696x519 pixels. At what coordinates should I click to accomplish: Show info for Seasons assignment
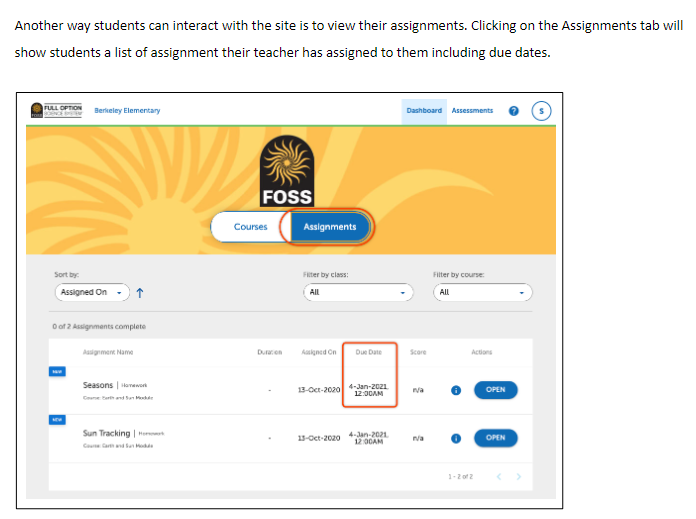[456, 390]
